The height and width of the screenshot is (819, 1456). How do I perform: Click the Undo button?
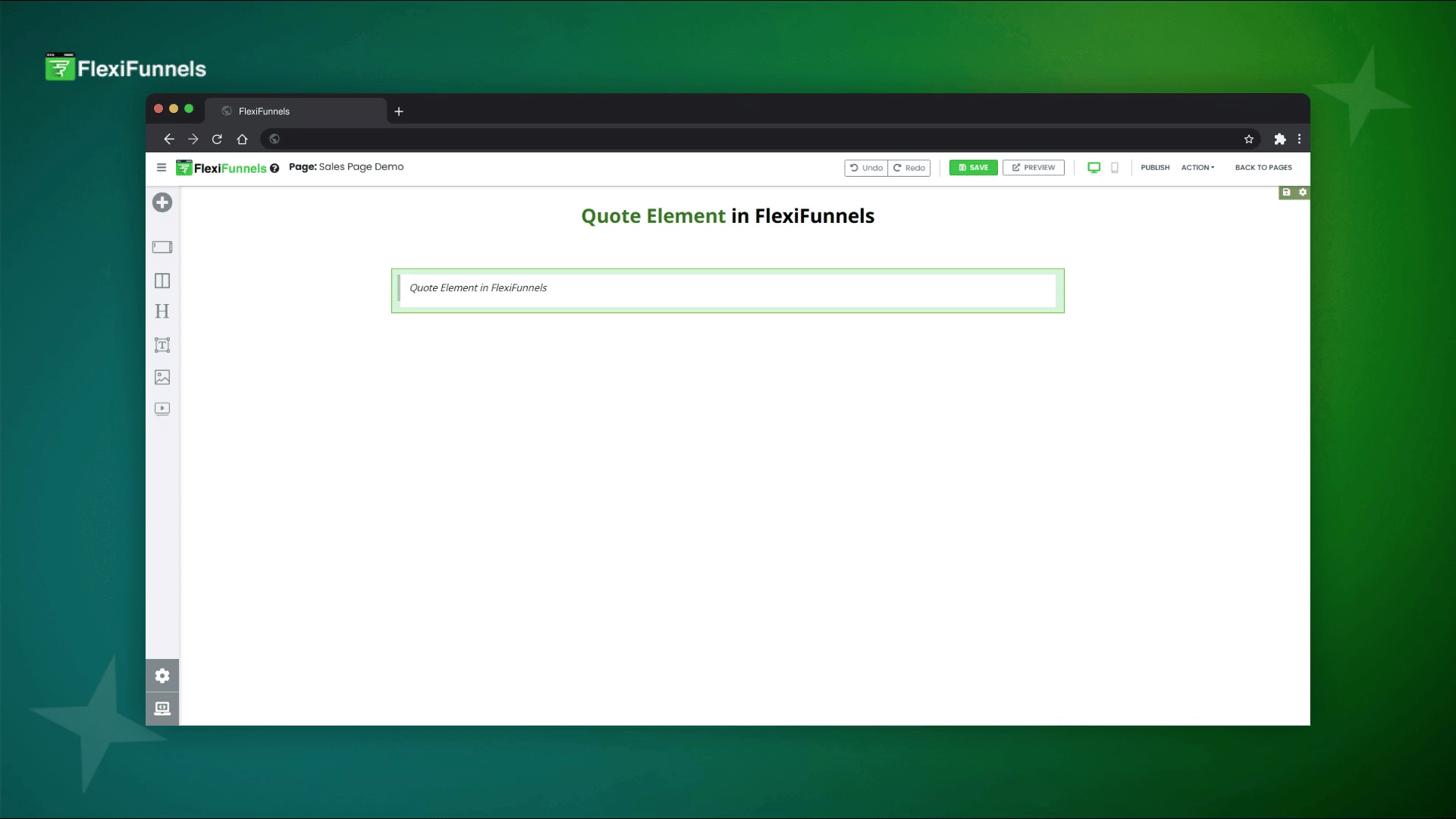point(866,168)
